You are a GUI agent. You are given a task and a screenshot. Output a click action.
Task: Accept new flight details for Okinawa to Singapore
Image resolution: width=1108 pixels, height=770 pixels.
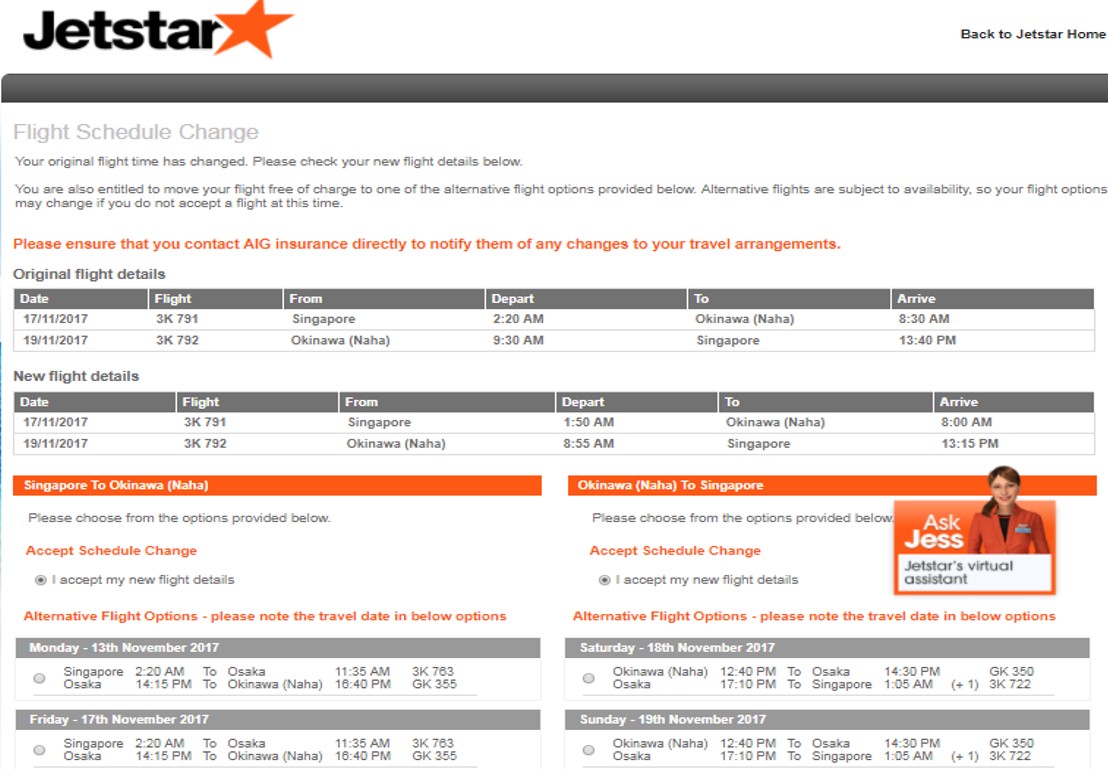click(604, 580)
